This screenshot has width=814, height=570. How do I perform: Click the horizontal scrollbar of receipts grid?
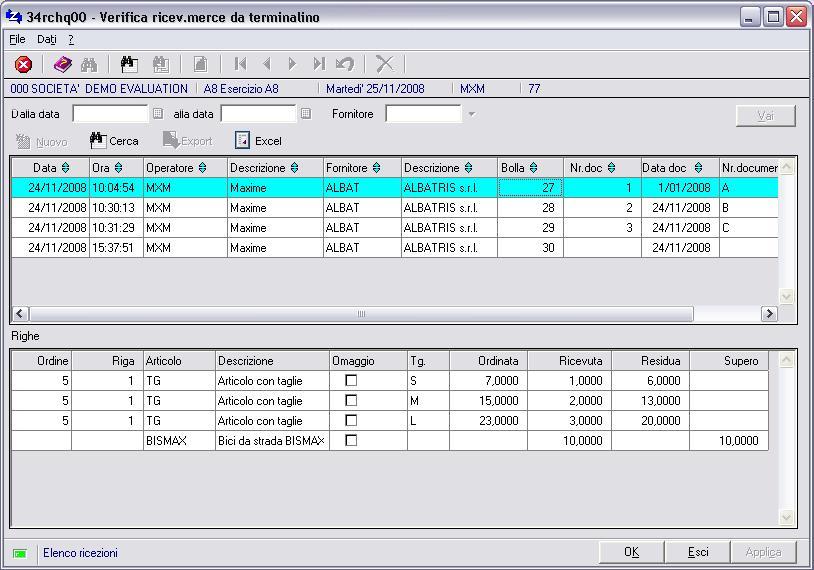coord(360,313)
